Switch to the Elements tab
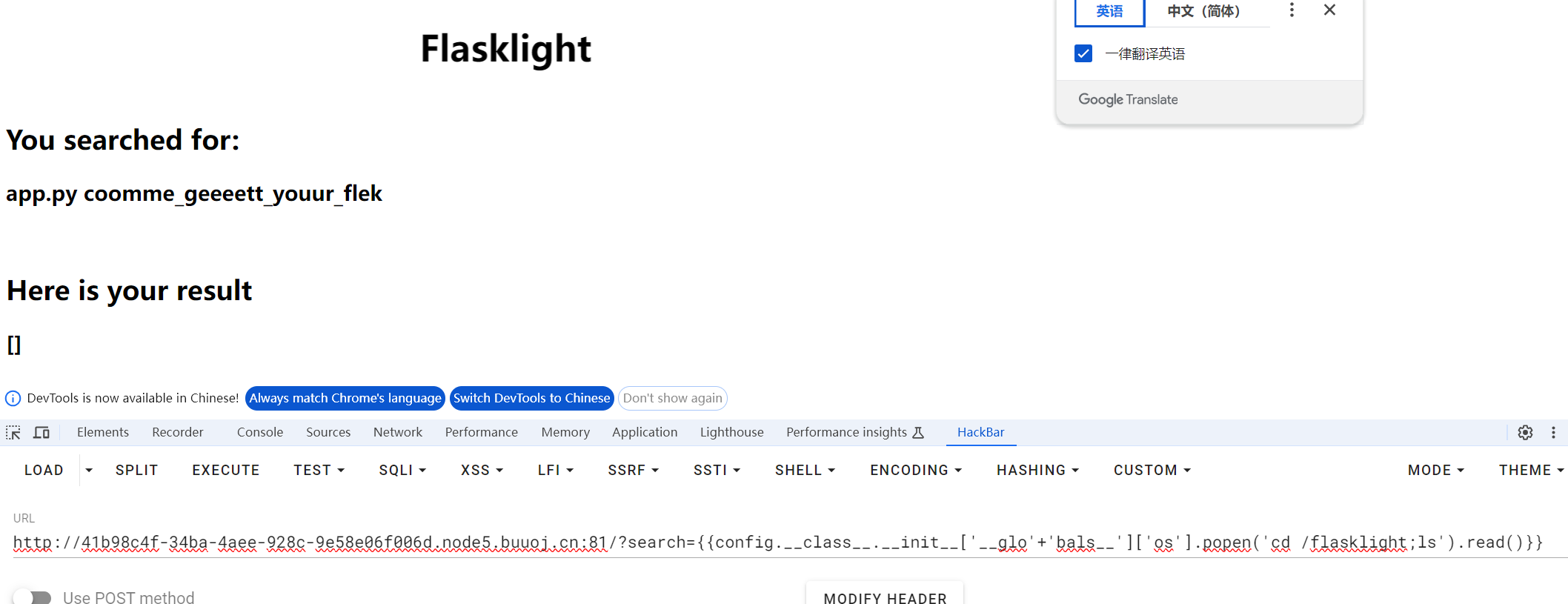Viewport: 1568px width, 604px height. pos(103,432)
